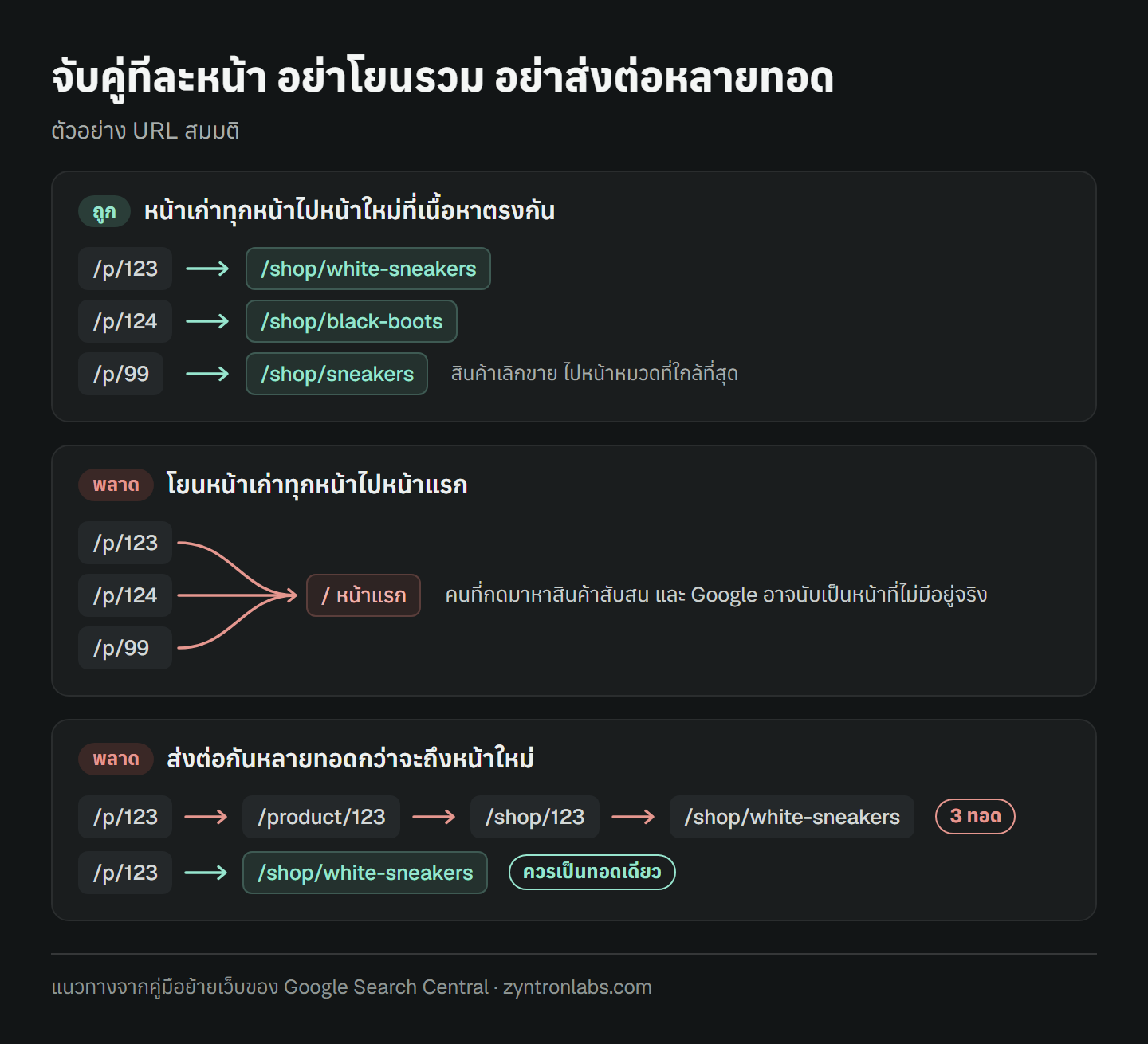1148x1044 pixels.
Task: Click the /shop/black-boots chip
Action: (x=352, y=321)
